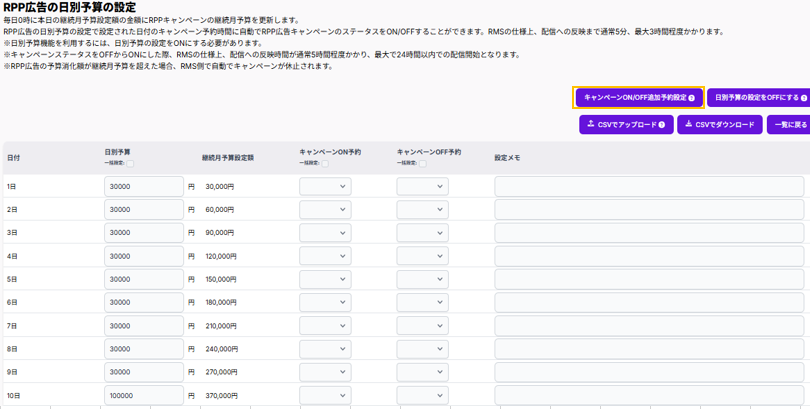This screenshot has height=409, width=810.
Task: Click the help icon on キャンペーンON/OFF追加予約設定 button
Action: coord(691,98)
